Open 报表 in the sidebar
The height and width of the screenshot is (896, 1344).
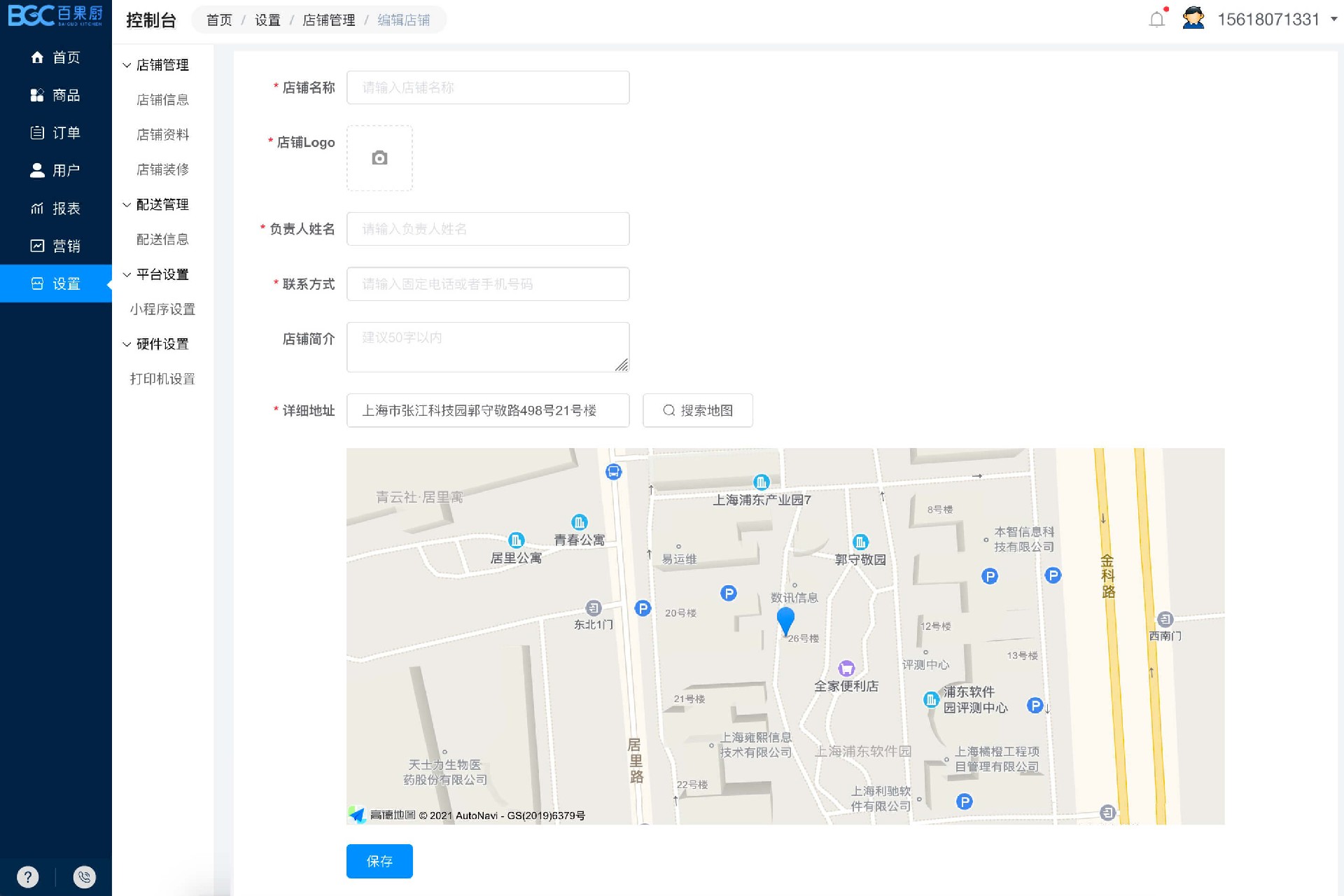pyautogui.click(x=56, y=209)
